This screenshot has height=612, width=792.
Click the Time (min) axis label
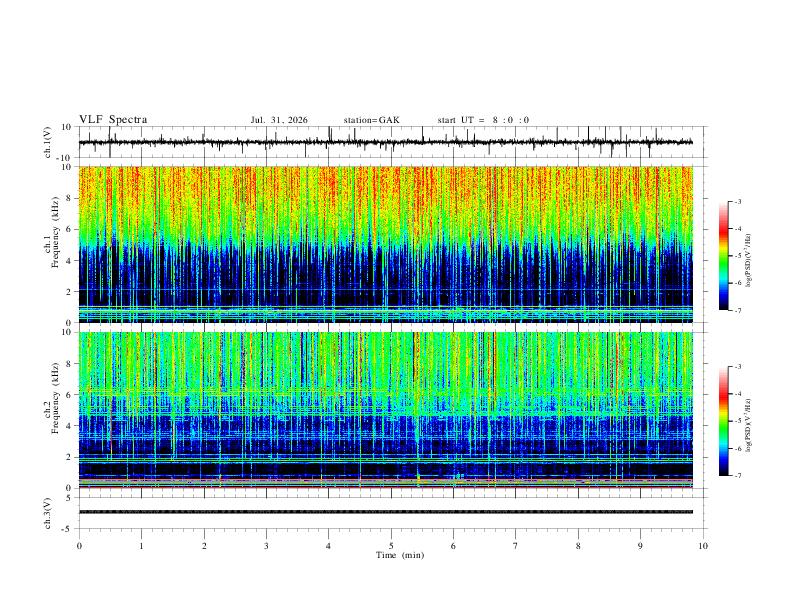pos(400,555)
